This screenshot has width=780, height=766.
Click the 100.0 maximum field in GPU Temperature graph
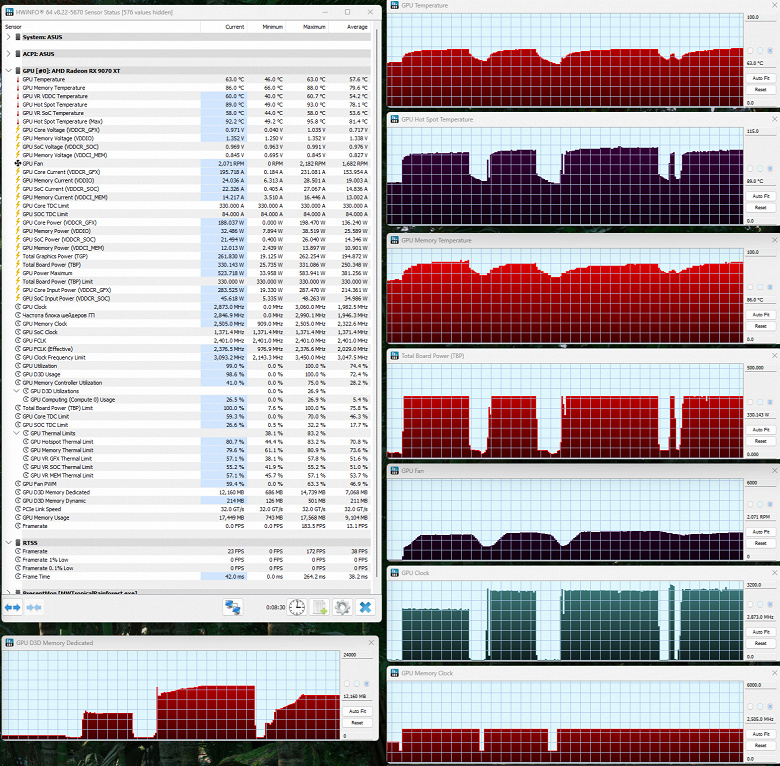tap(760, 17)
